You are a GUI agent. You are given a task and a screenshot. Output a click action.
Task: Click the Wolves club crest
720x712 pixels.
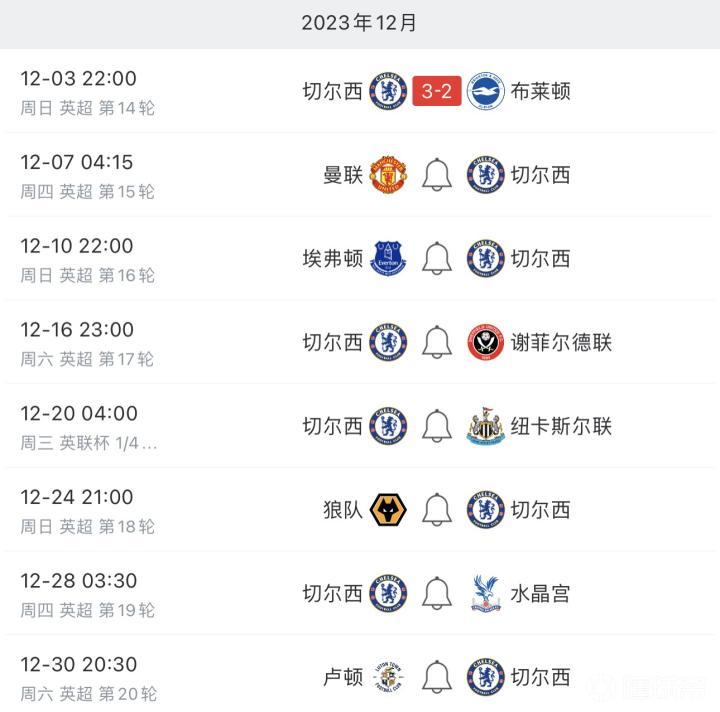(388, 510)
